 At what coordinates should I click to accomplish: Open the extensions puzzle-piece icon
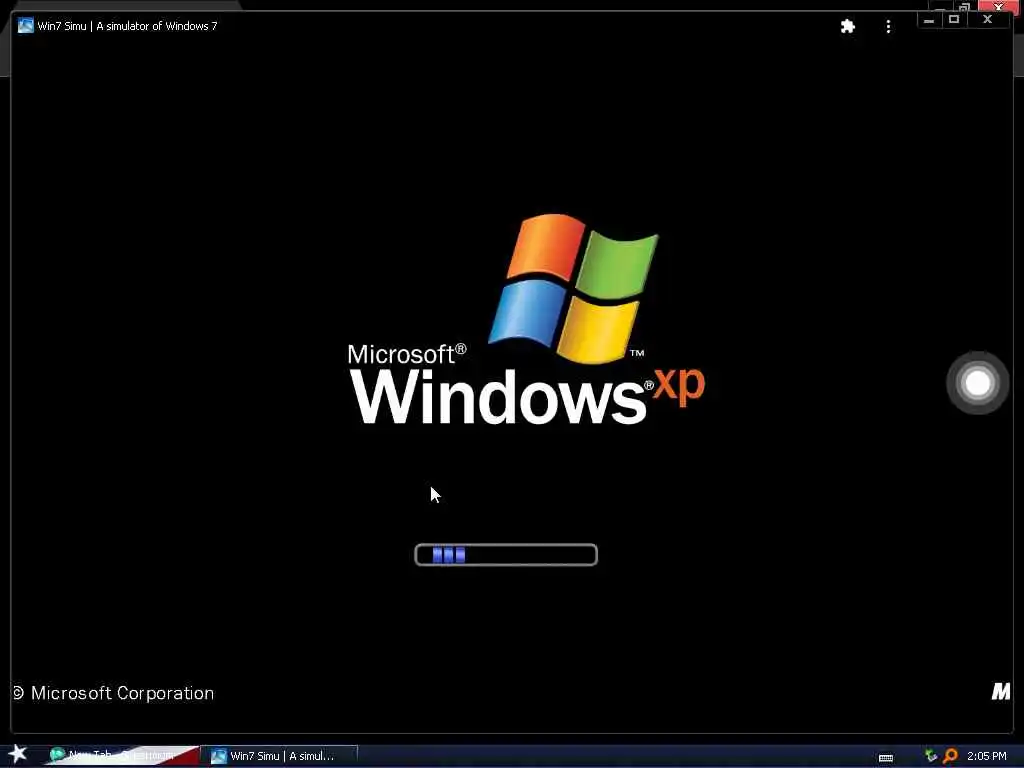click(847, 26)
